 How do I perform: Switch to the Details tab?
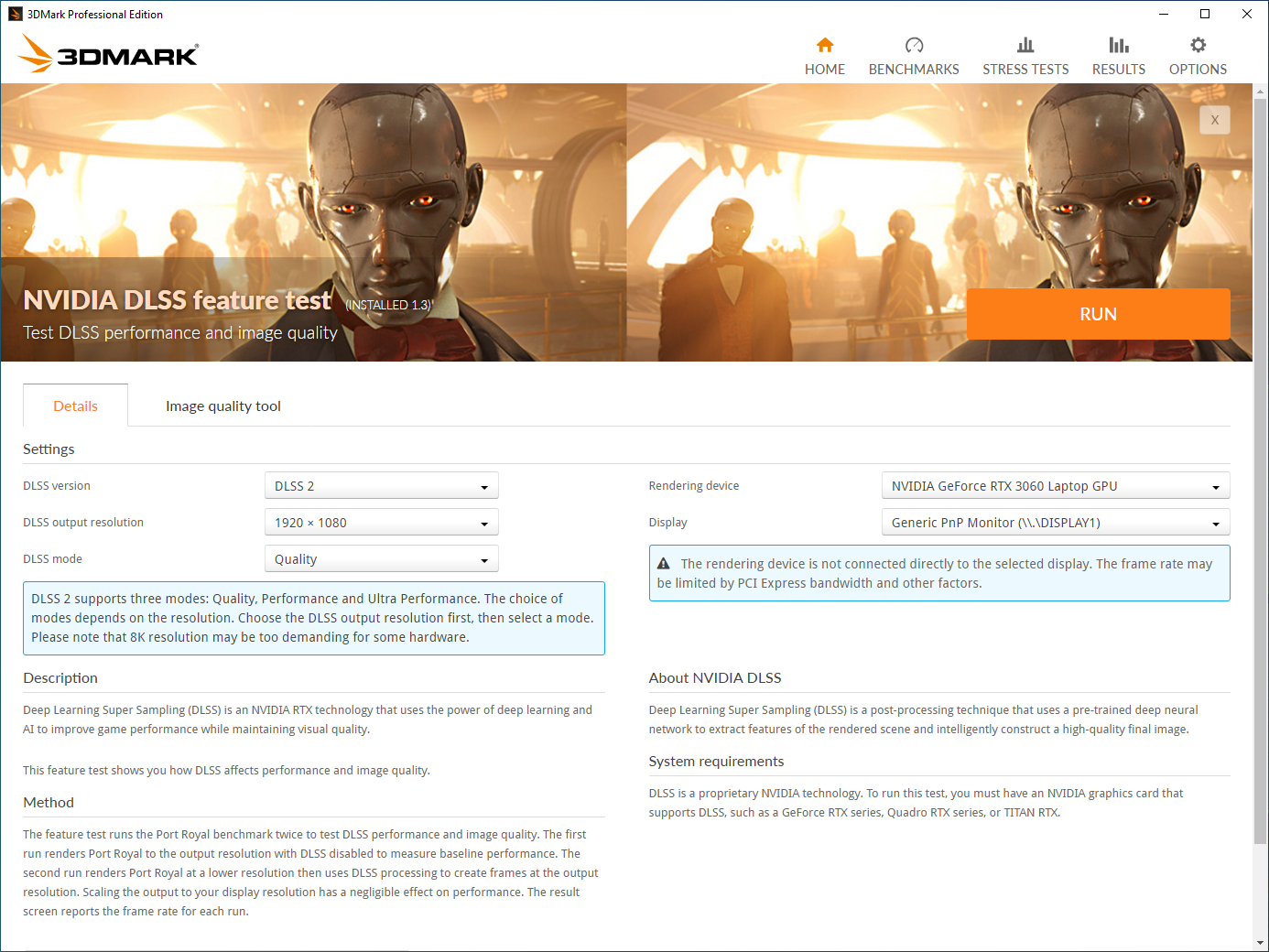click(x=75, y=406)
